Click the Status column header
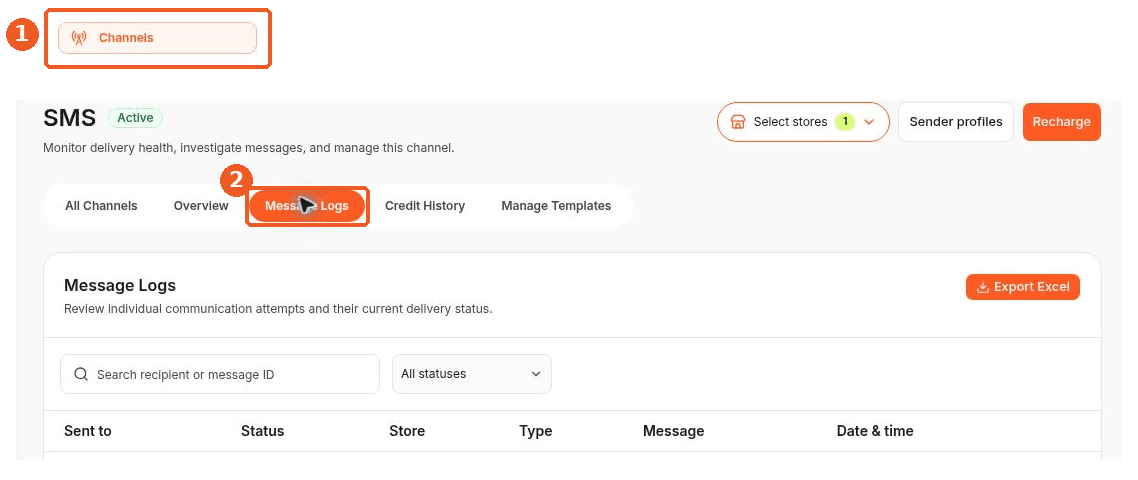The width and height of the screenshot is (1138, 480). tap(263, 431)
